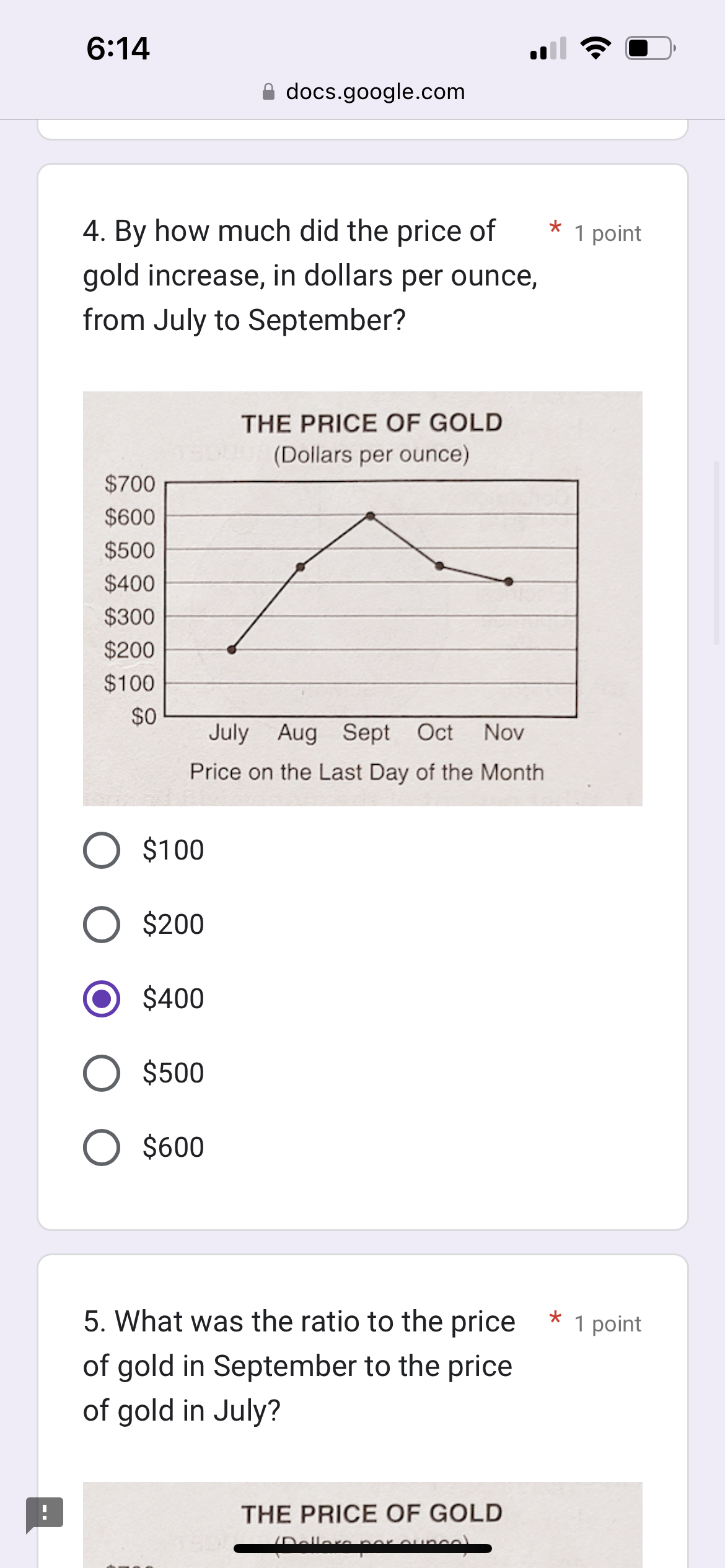Tap the lock icon beside the URL

point(269,92)
